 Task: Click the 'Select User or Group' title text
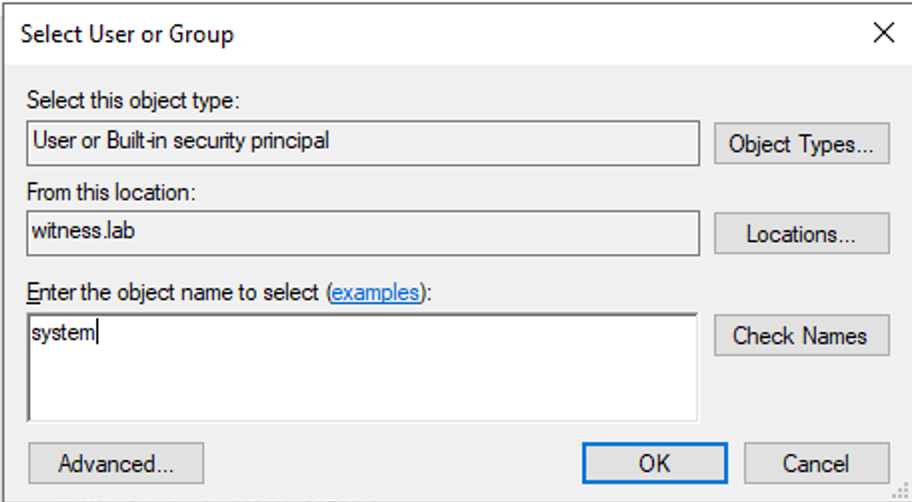coord(127,34)
